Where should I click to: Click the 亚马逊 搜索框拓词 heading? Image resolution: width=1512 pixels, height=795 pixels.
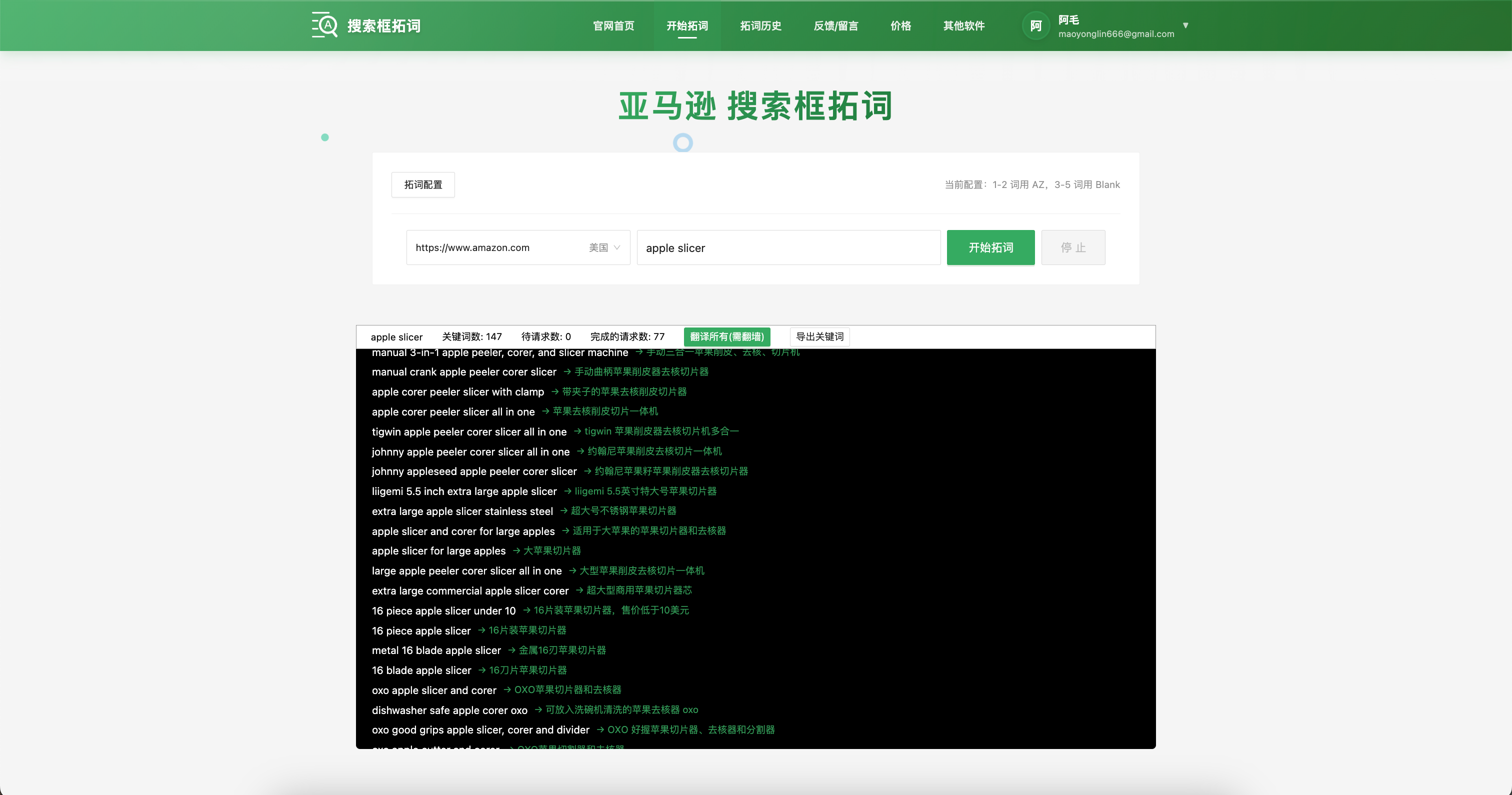(755, 106)
